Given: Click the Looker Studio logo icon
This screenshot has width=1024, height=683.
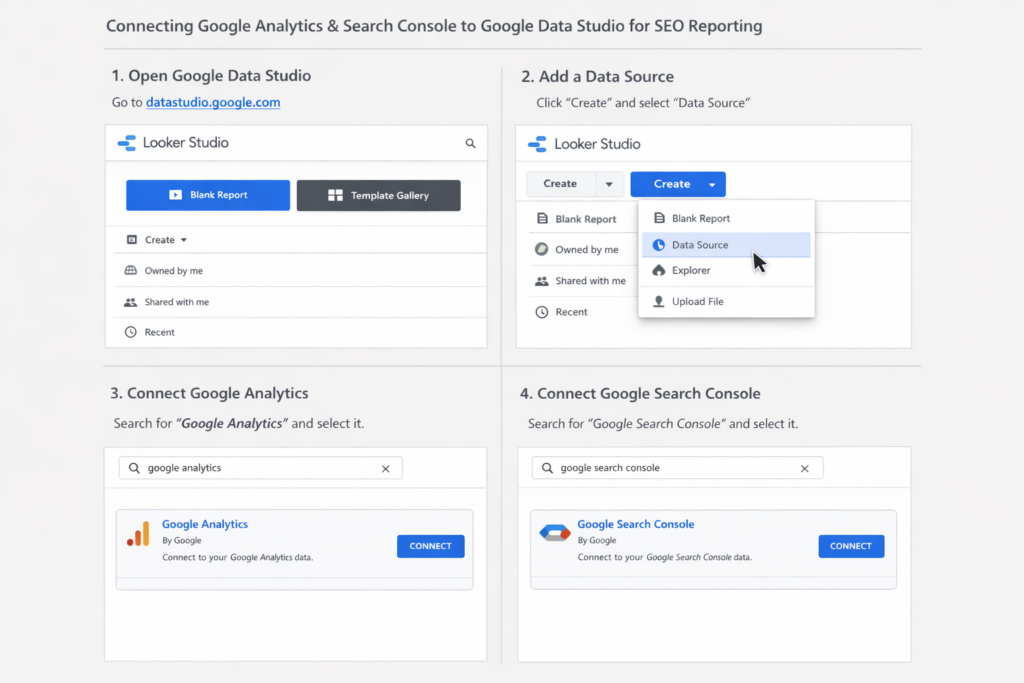Looking at the screenshot, I should (x=127, y=143).
